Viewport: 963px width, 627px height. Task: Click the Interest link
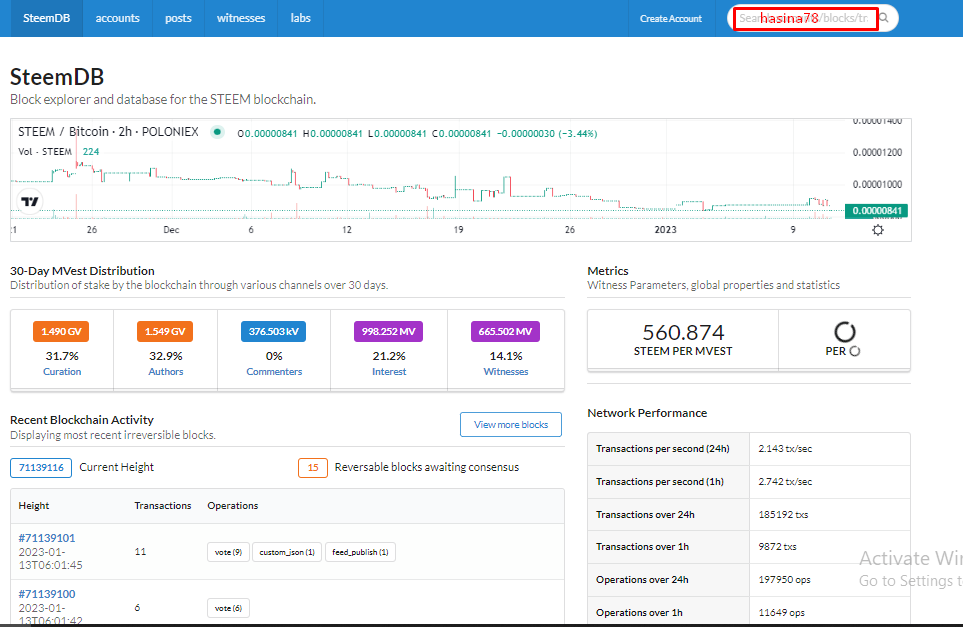click(389, 372)
